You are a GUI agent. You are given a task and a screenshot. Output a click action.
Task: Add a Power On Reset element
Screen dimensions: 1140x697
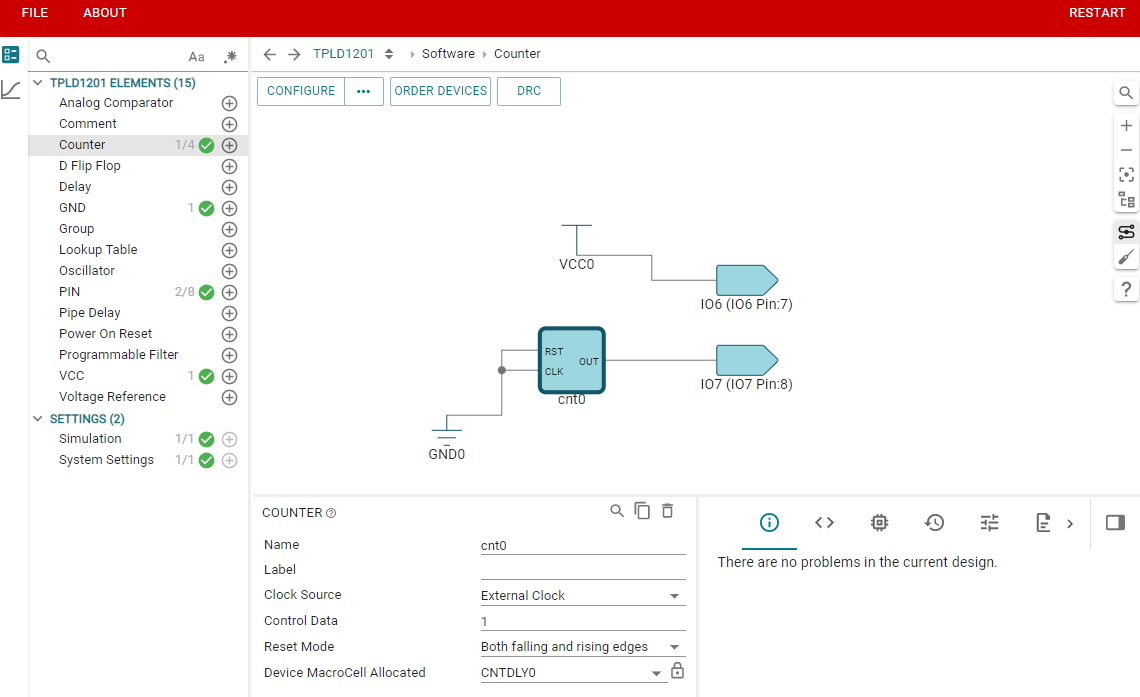pos(229,334)
